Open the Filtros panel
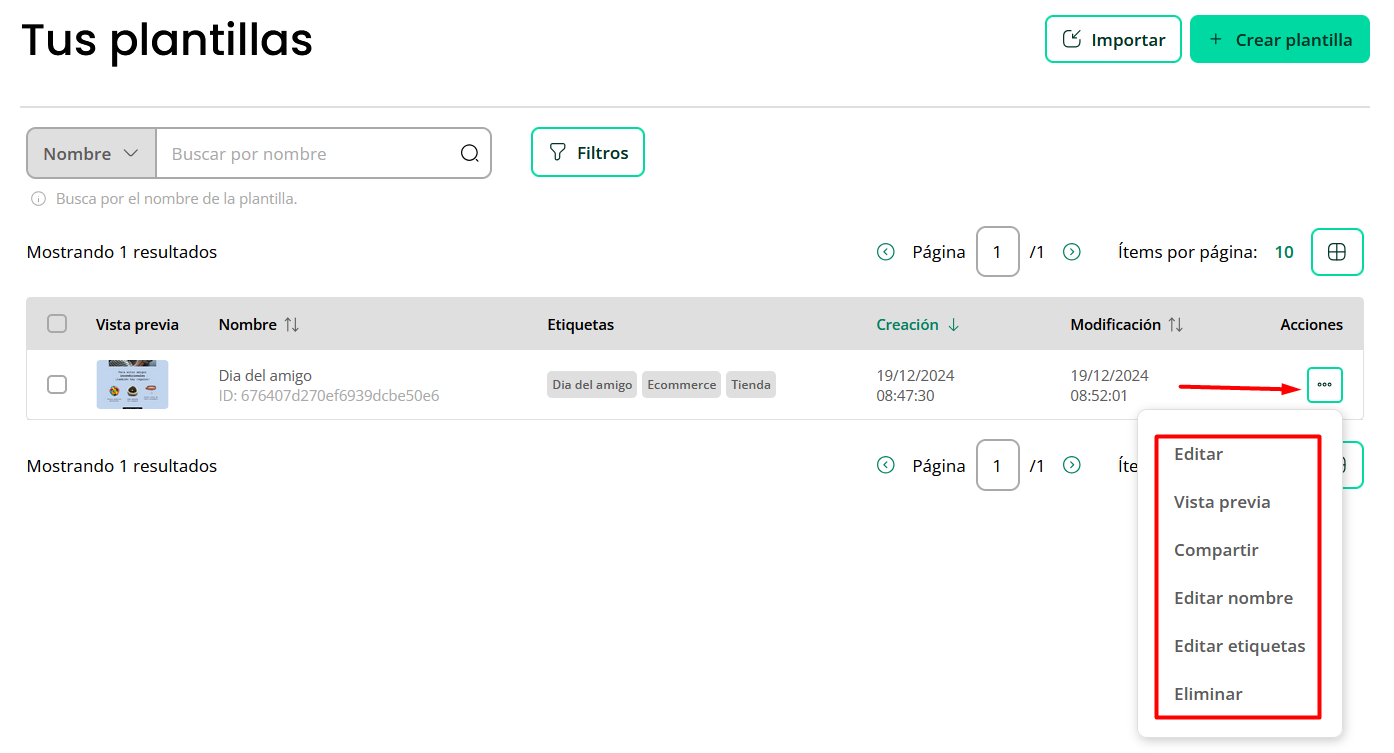Image resolution: width=1394 pixels, height=753 pixels. point(587,153)
